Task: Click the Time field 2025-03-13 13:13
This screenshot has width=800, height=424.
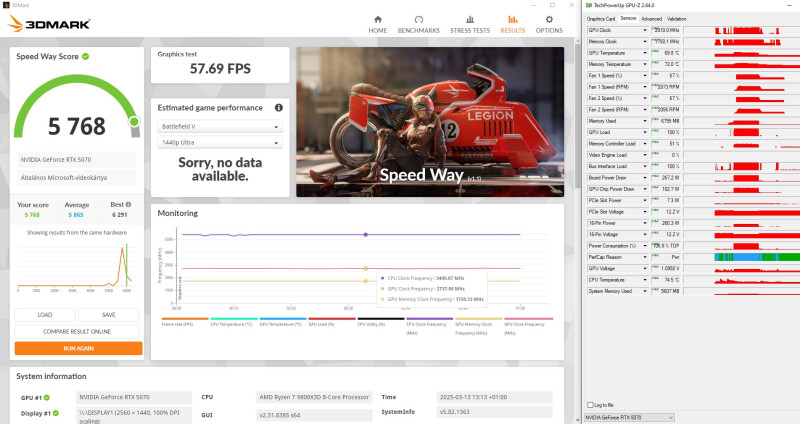Action: click(494, 397)
